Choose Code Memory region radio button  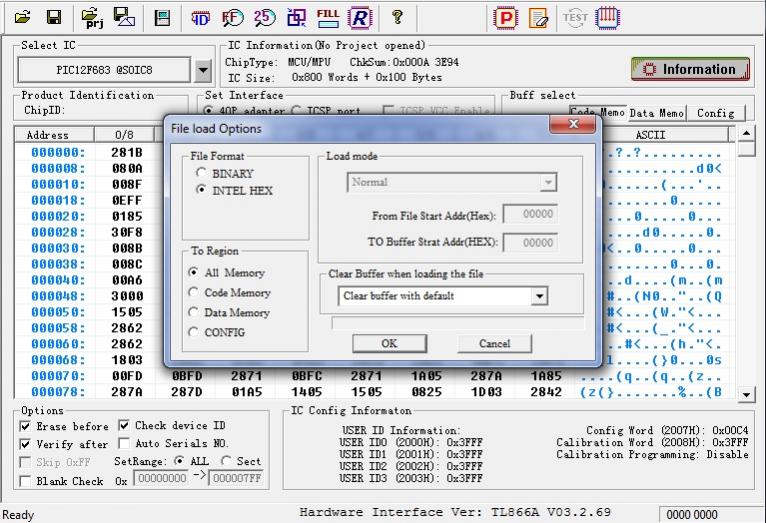click(194, 293)
